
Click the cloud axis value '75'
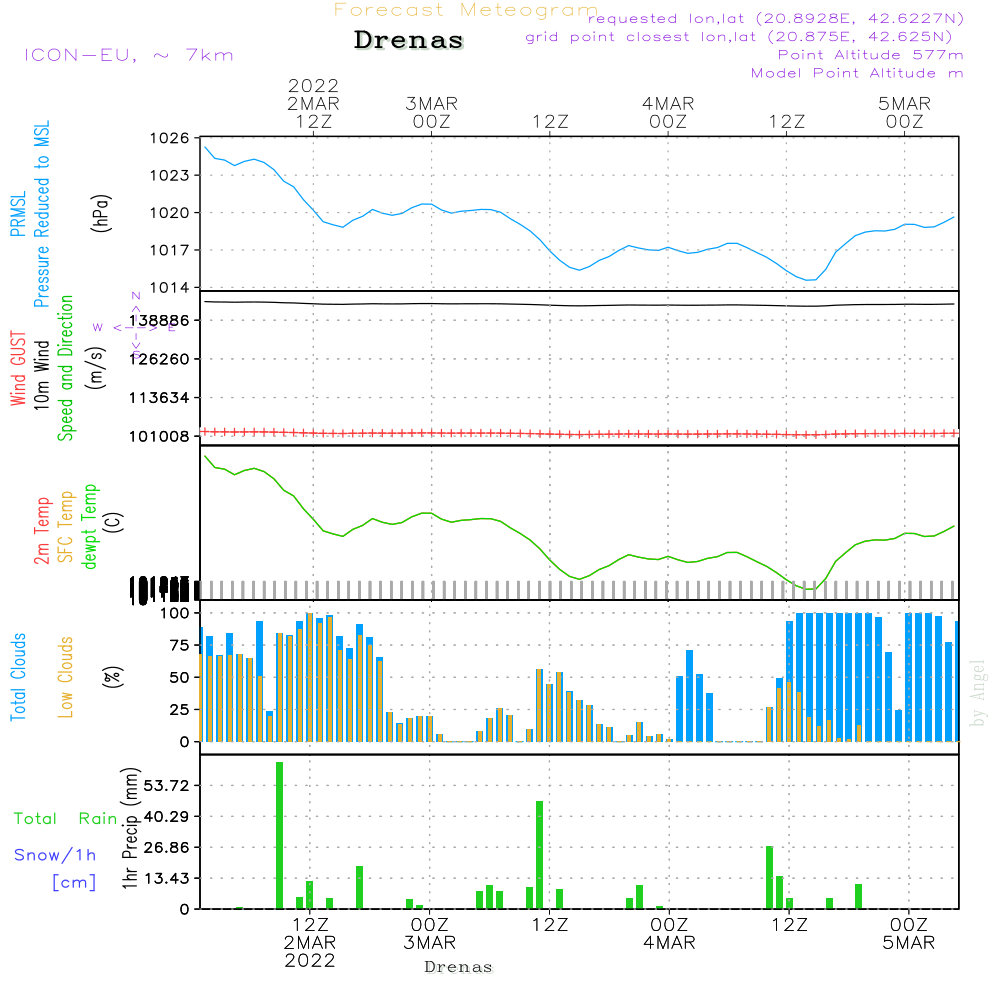click(179, 645)
